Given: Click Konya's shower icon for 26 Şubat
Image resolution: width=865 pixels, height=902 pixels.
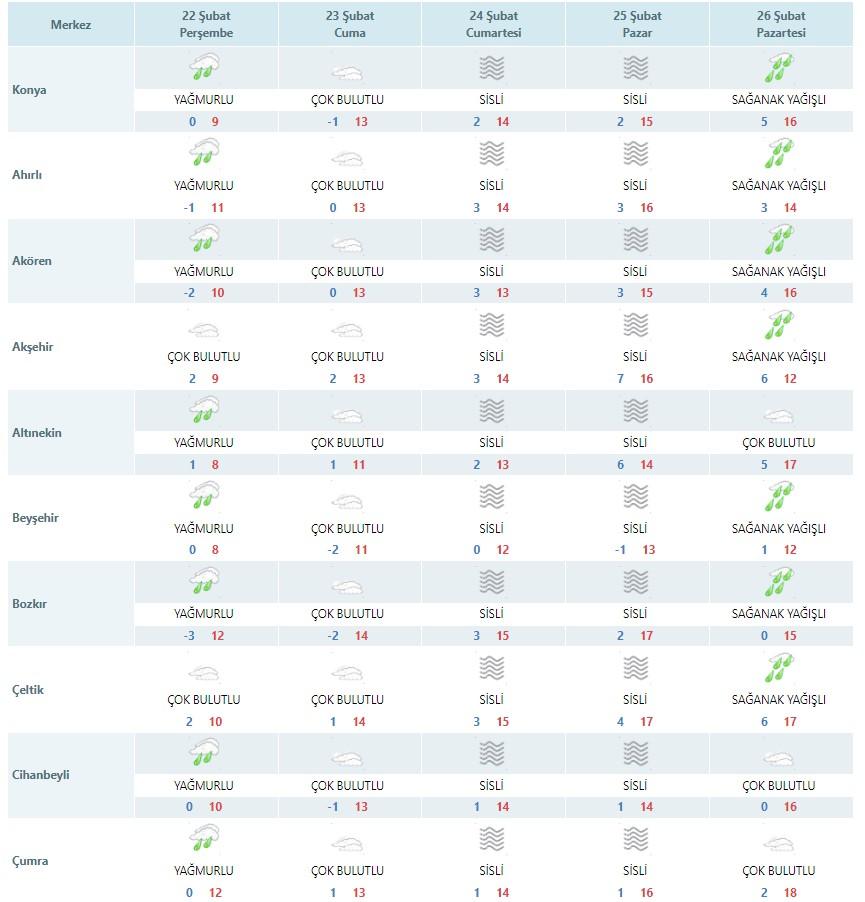Looking at the screenshot, I should tap(779, 68).
